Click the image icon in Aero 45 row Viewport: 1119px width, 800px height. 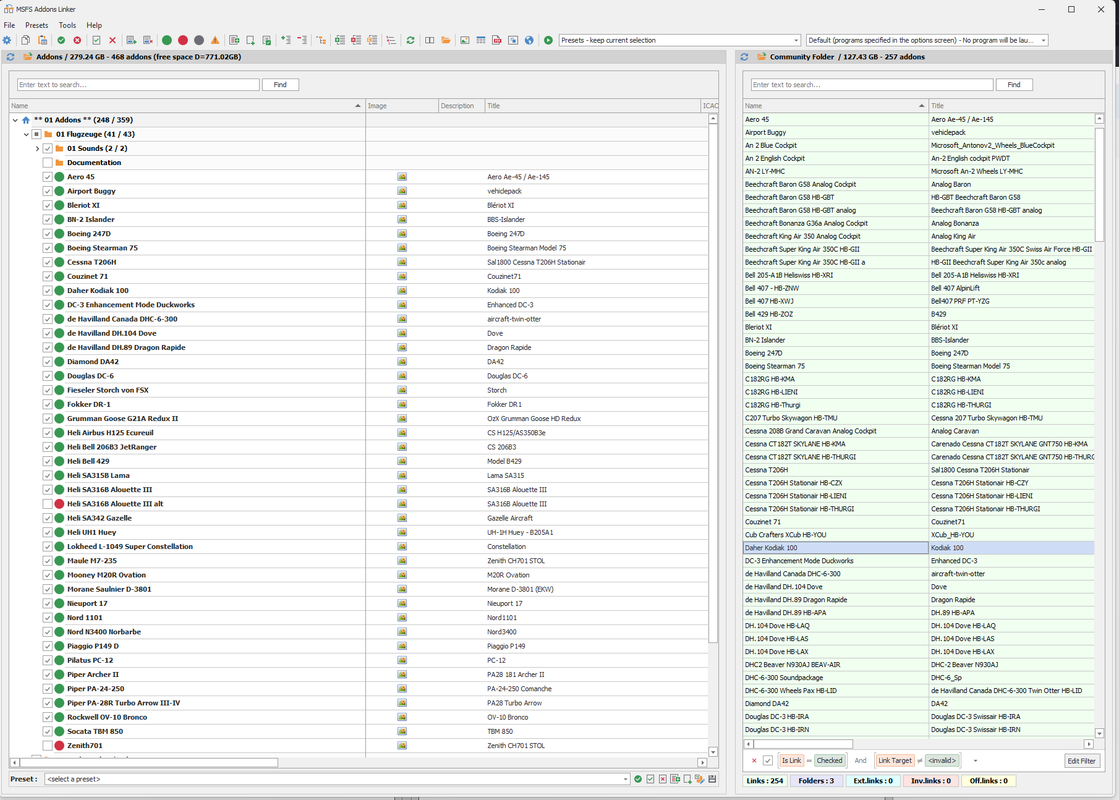[x=402, y=177]
